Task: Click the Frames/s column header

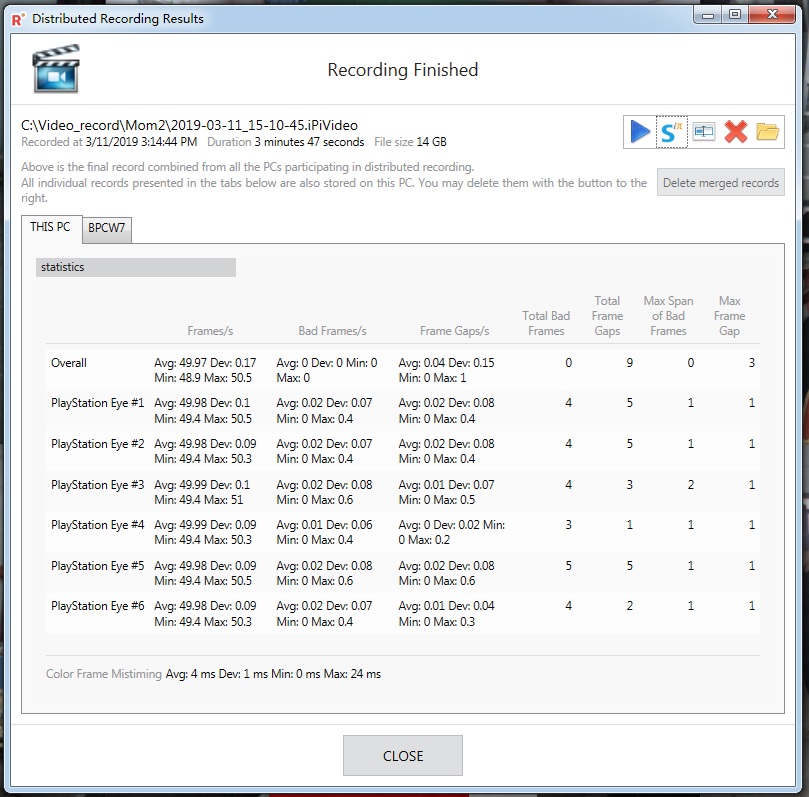Action: 210,331
